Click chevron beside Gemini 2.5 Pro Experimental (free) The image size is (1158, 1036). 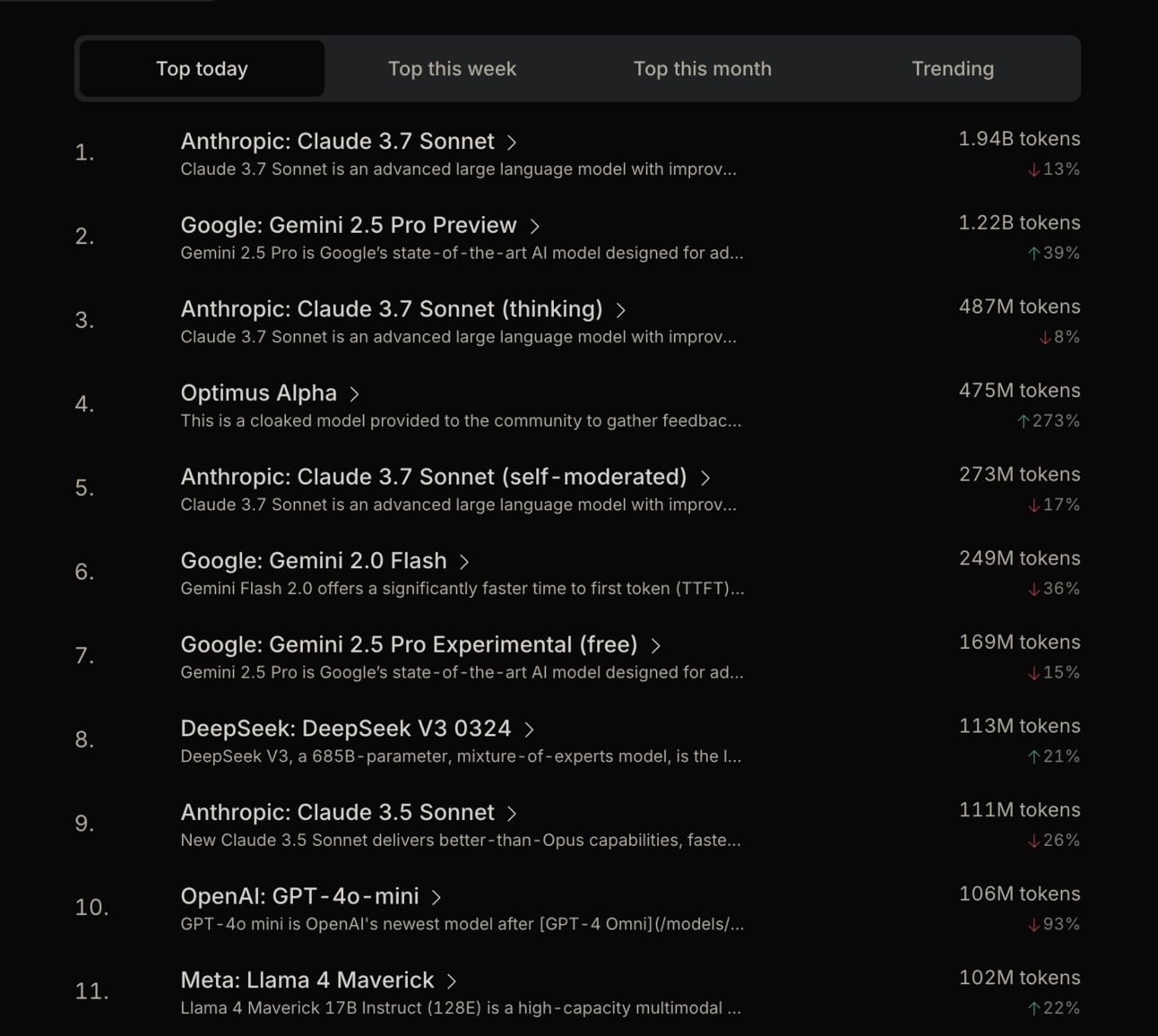click(x=655, y=646)
